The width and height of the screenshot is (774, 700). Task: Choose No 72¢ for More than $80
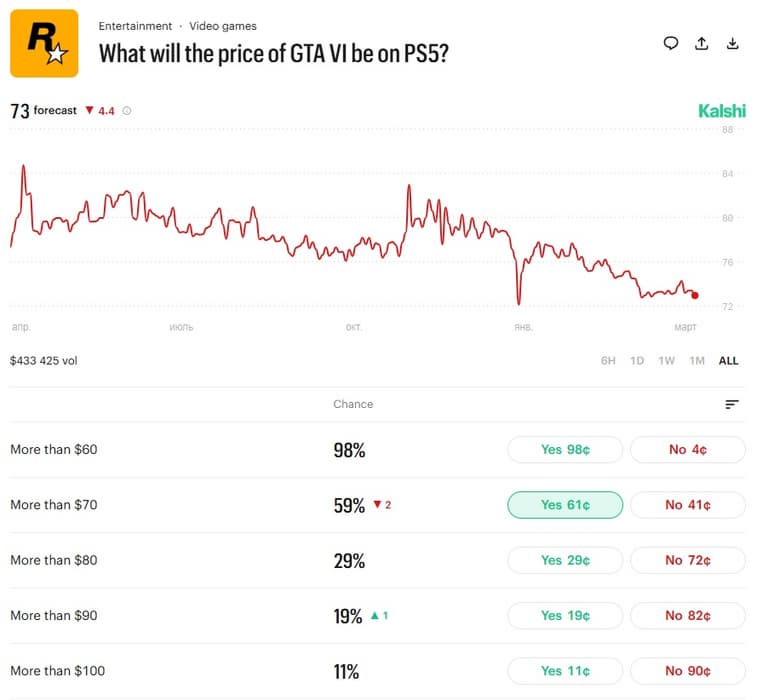coord(688,560)
